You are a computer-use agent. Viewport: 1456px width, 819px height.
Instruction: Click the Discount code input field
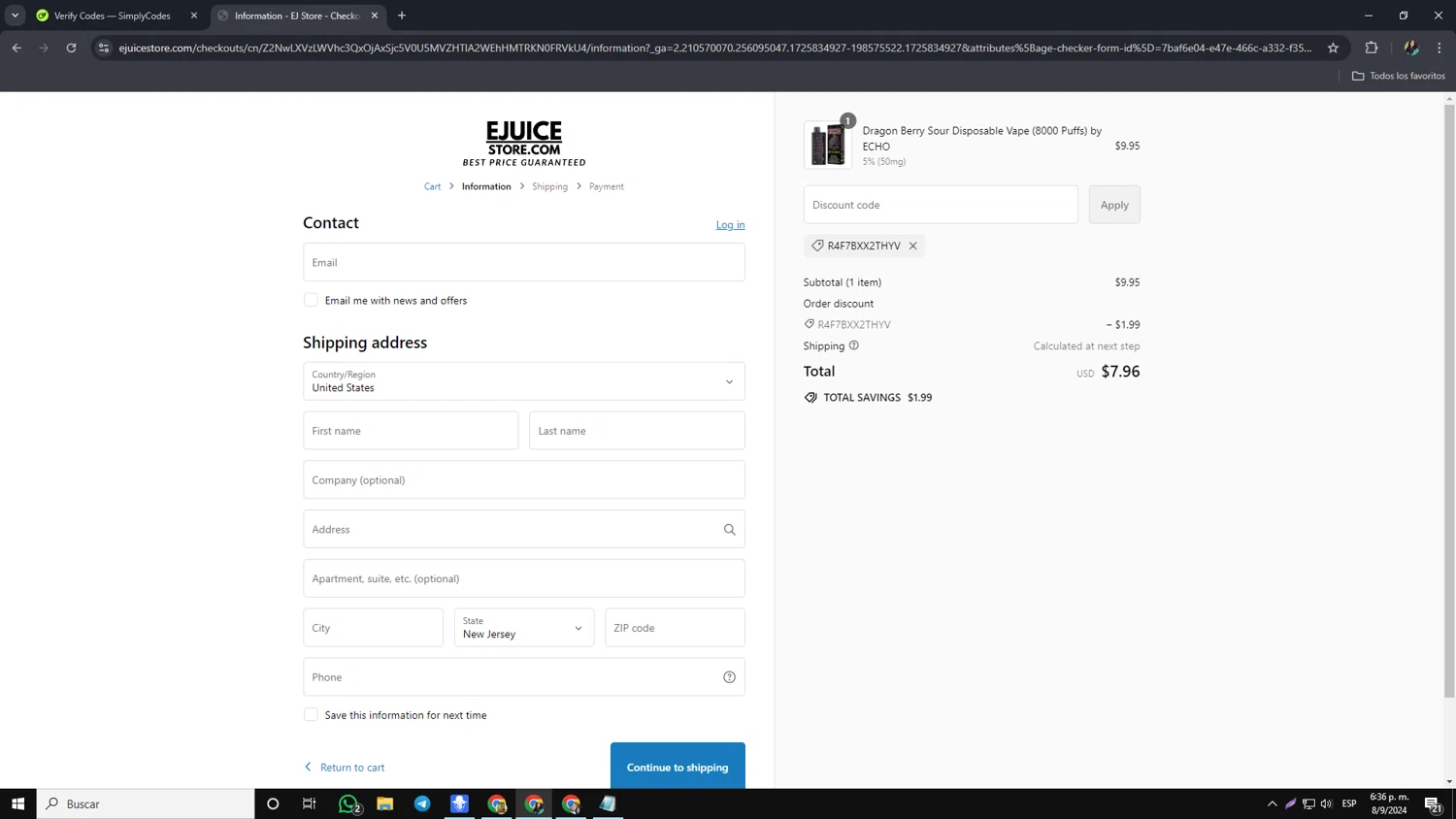click(x=940, y=205)
